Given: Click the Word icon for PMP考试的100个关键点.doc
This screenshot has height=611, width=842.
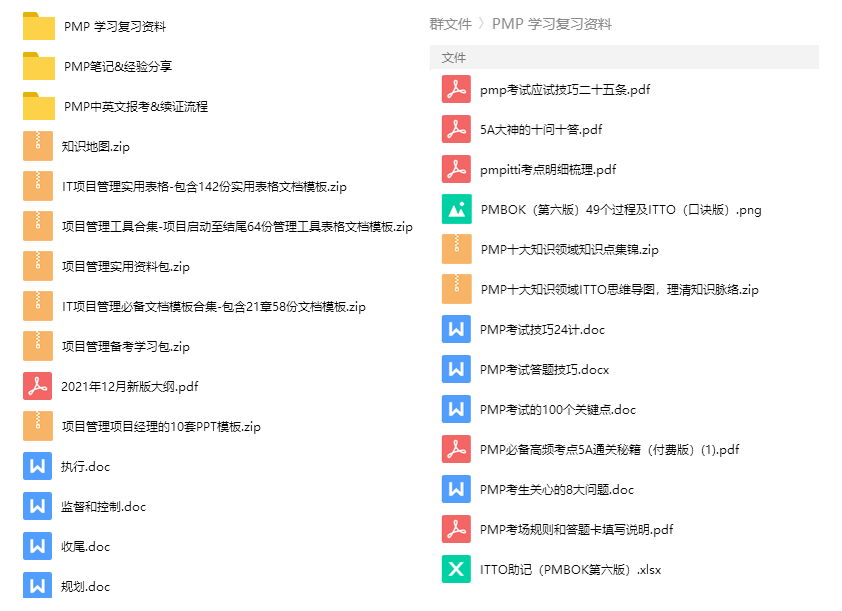Looking at the screenshot, I should (x=456, y=409).
